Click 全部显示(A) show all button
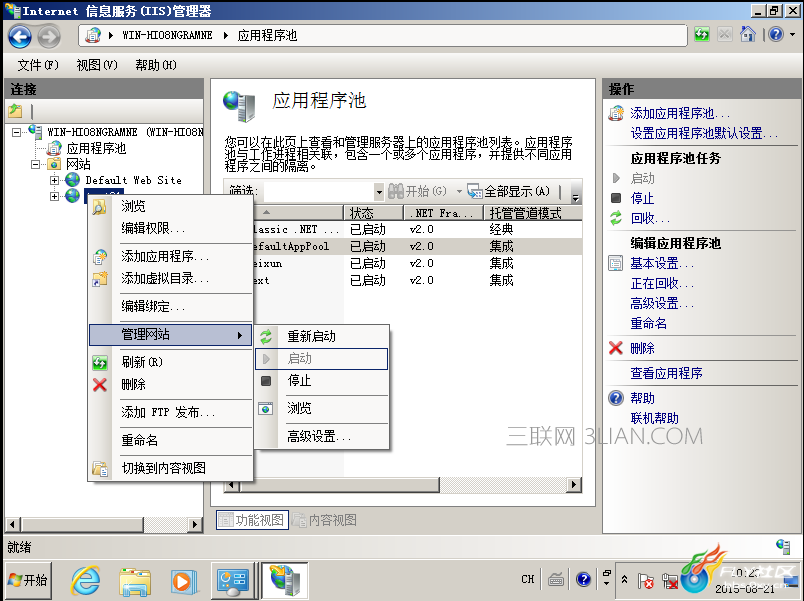The image size is (804, 601). pyautogui.click(x=509, y=192)
